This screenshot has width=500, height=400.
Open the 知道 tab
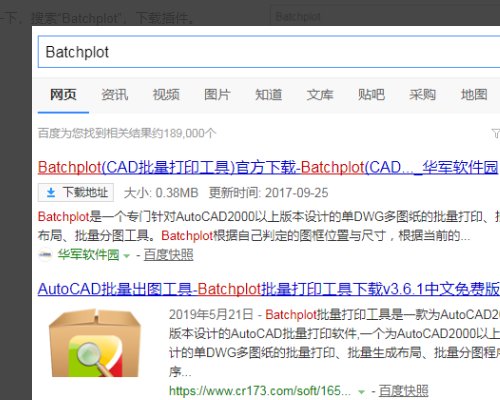268,95
